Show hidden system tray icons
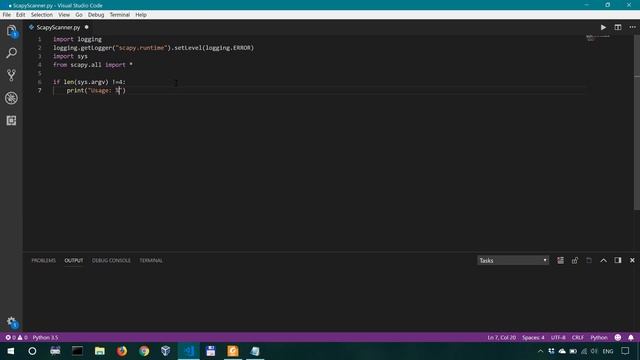This screenshot has width=640, height=360. point(540,351)
